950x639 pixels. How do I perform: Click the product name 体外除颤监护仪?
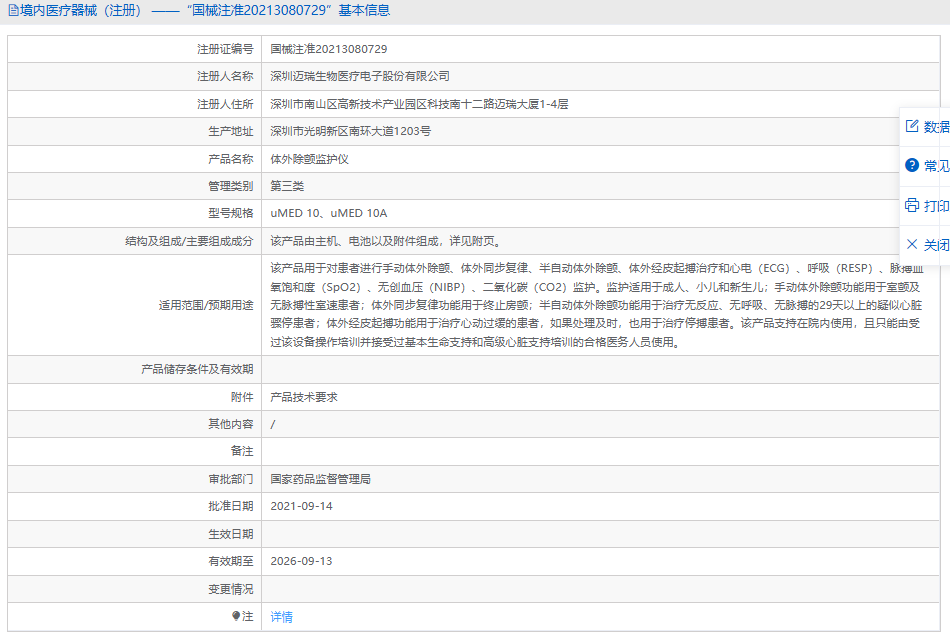309,159
